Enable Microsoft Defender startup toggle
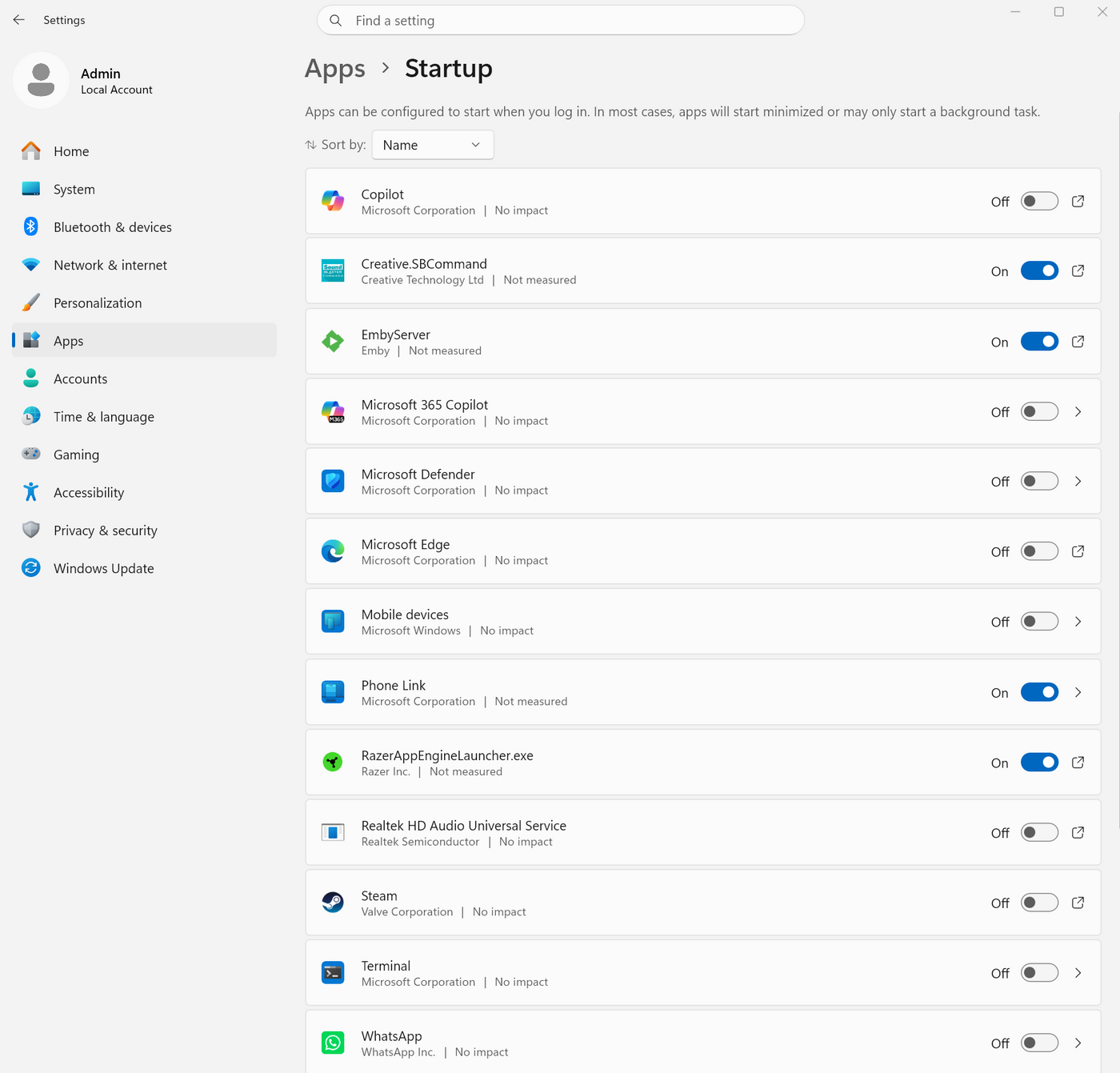This screenshot has width=1120, height=1073. pos(1039,482)
